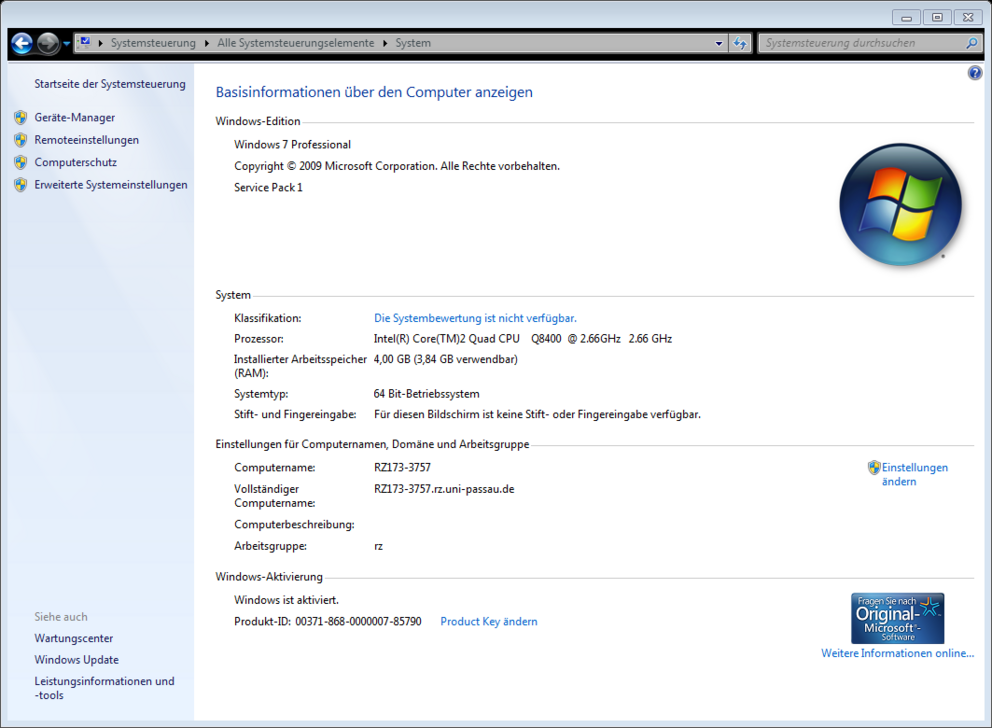Click shield icon beside Geräte-Manager

(x=21, y=118)
